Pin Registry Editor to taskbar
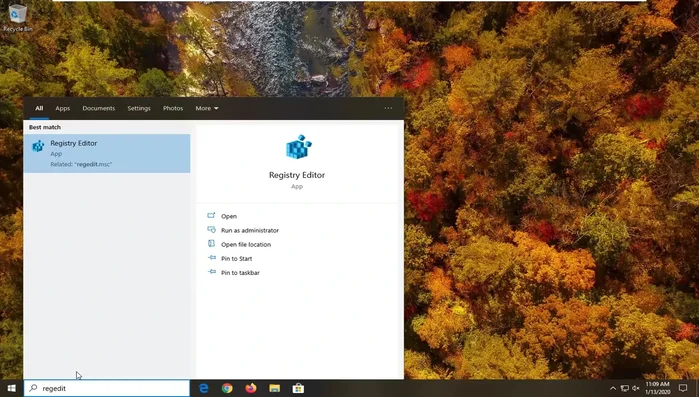This screenshot has height=397, width=699. point(240,273)
